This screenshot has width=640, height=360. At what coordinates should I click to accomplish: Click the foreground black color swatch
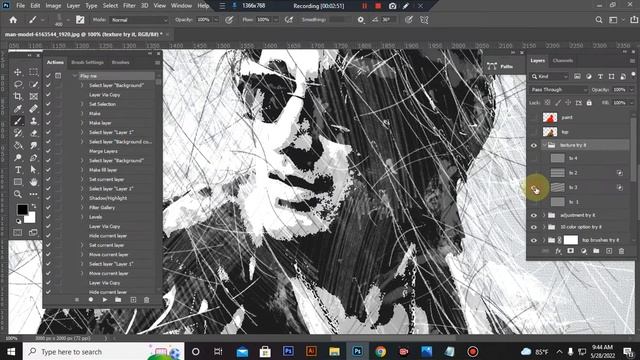[x=22, y=209]
